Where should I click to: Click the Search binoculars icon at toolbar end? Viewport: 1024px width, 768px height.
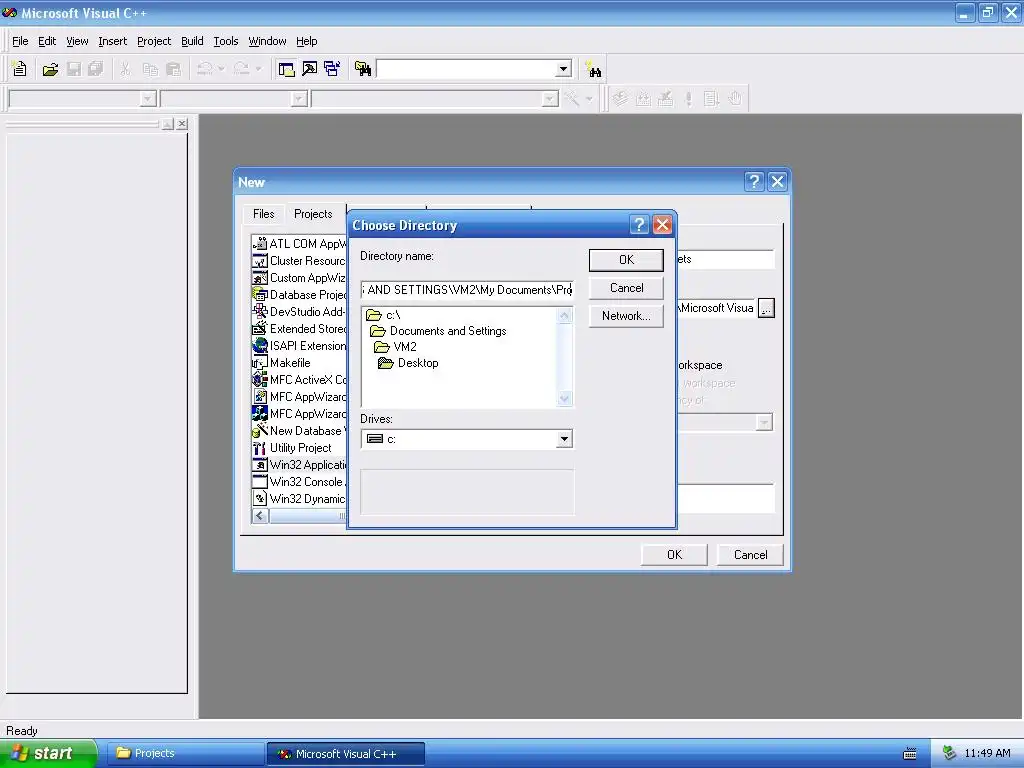pos(593,69)
